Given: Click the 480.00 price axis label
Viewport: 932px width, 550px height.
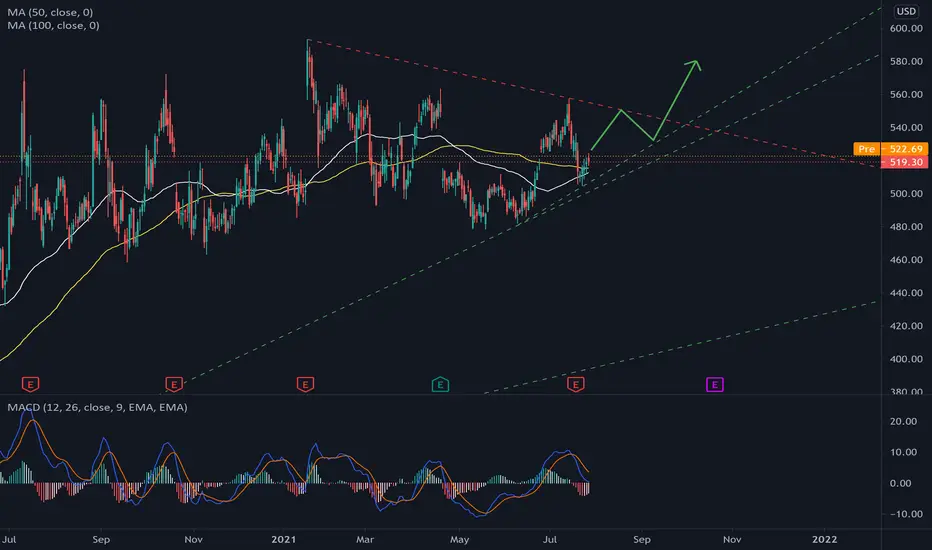Looking at the screenshot, I should click(906, 227).
